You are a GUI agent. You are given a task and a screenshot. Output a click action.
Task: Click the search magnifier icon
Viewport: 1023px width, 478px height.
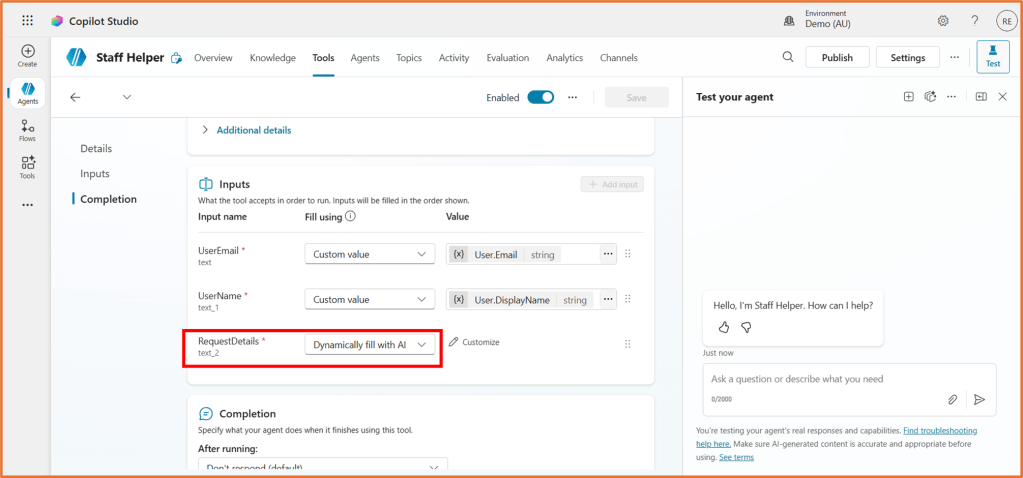click(x=788, y=57)
